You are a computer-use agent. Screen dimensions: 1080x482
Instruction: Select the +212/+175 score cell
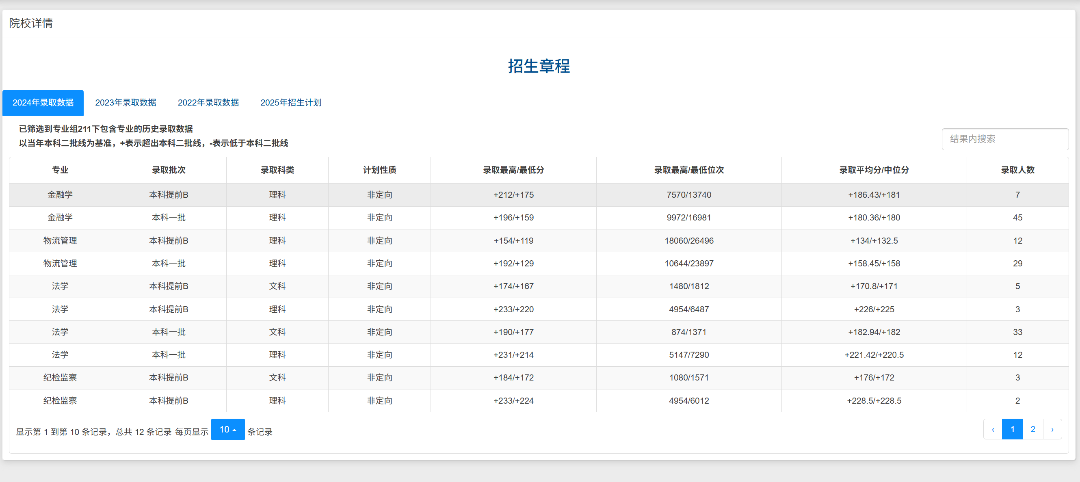514,195
